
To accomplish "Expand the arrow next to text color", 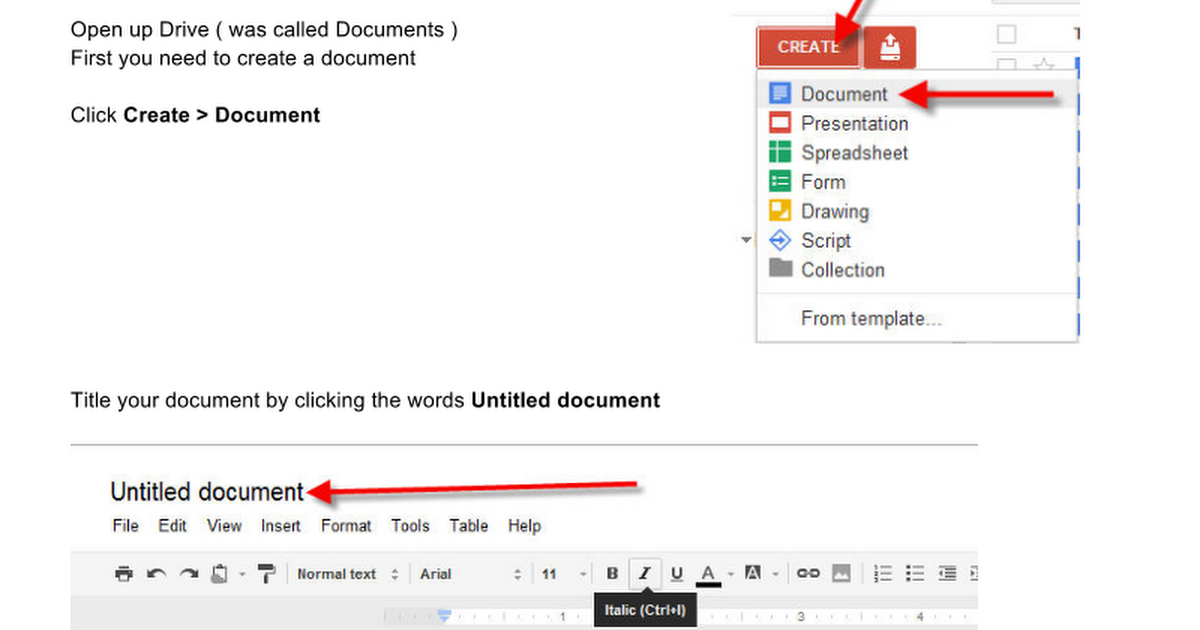I will click(x=730, y=575).
